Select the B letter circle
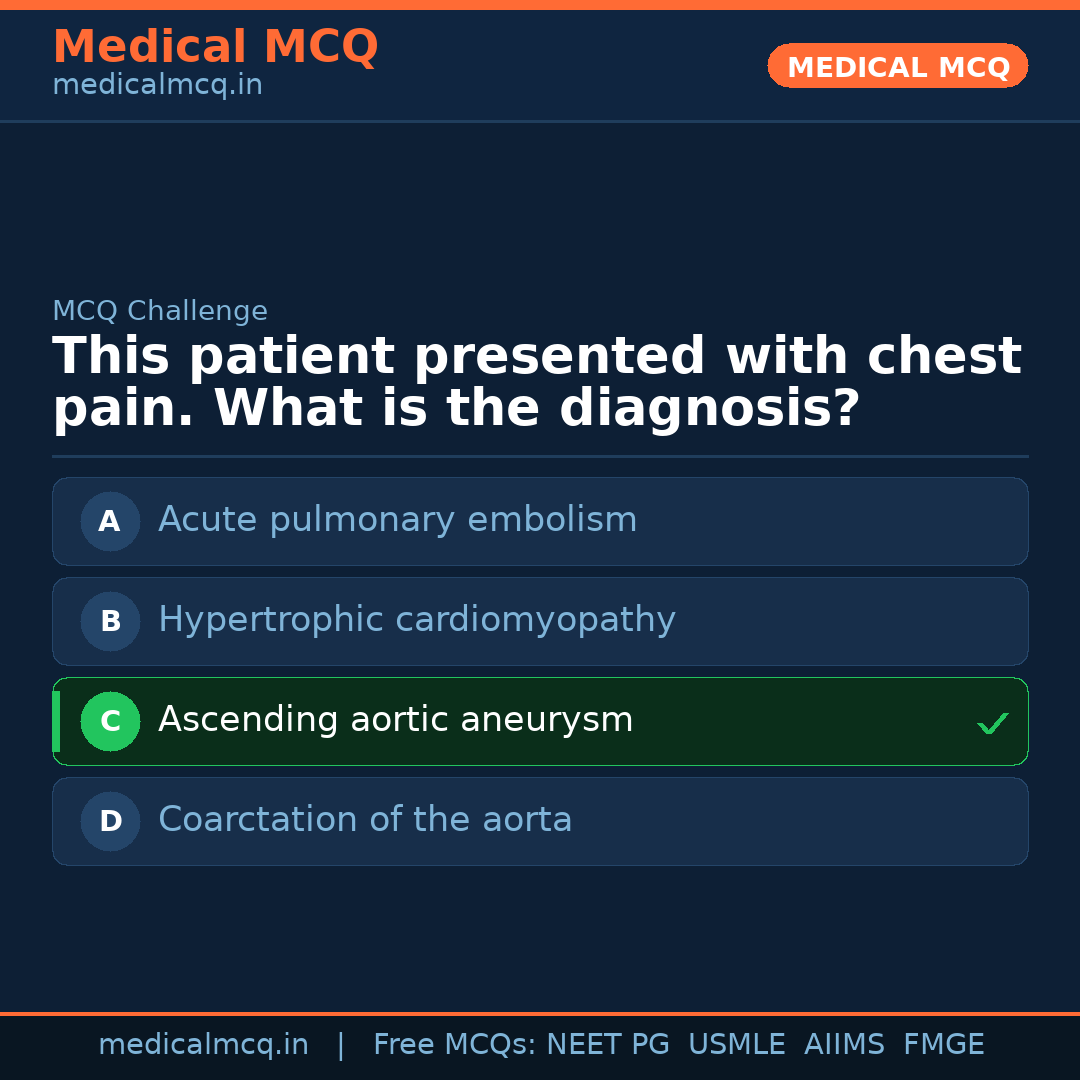 click(110, 621)
